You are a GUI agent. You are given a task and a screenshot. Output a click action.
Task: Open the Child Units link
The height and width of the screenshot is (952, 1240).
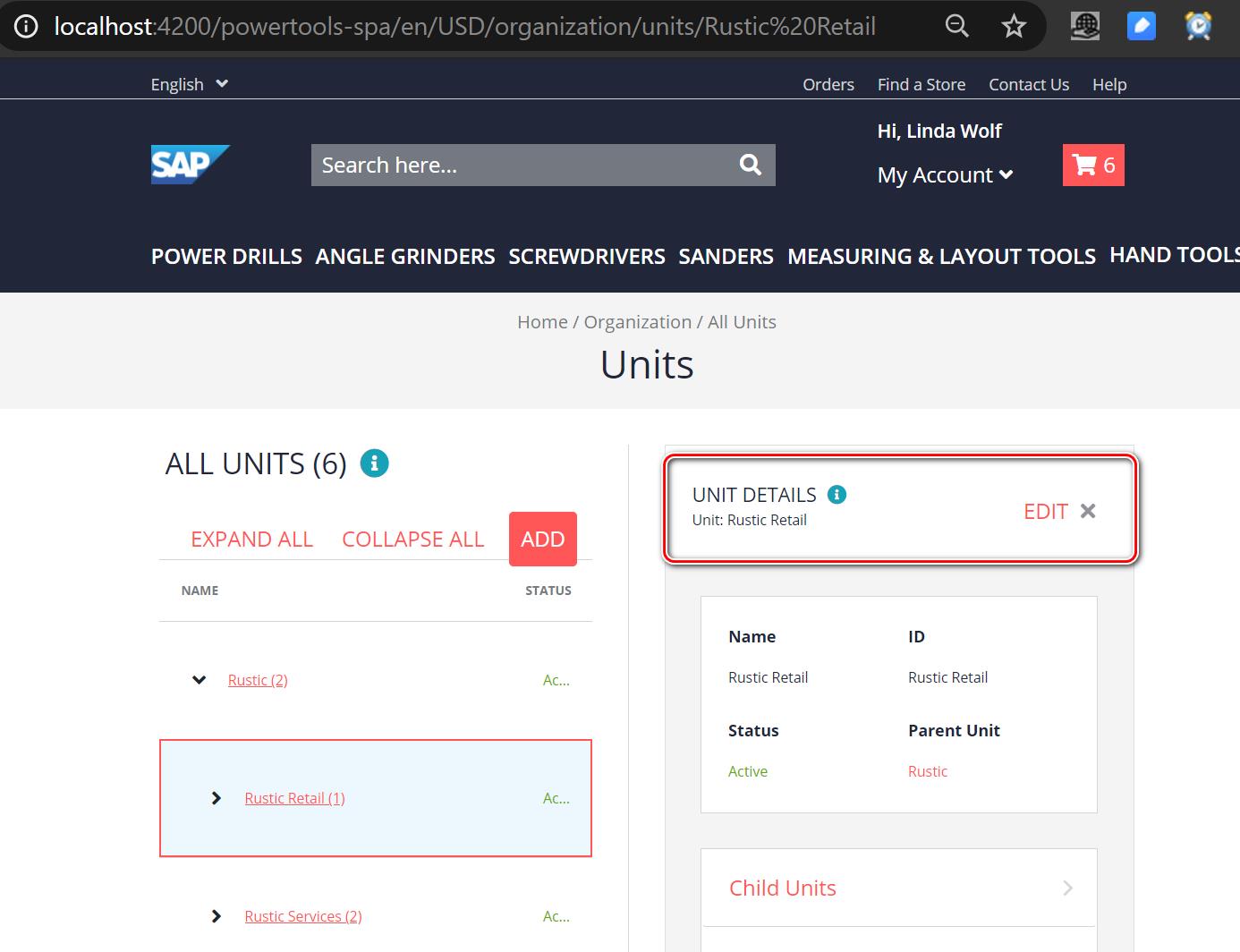(x=783, y=888)
